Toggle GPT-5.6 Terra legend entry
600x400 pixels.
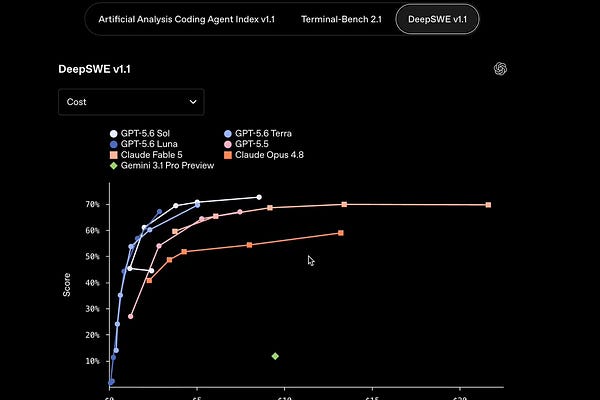click(x=258, y=133)
